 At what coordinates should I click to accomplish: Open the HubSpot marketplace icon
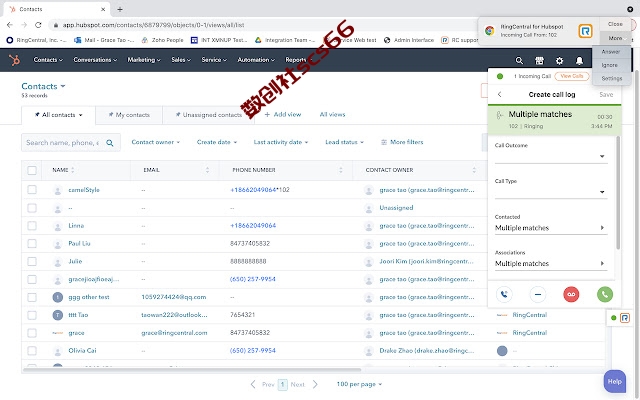tap(539, 61)
